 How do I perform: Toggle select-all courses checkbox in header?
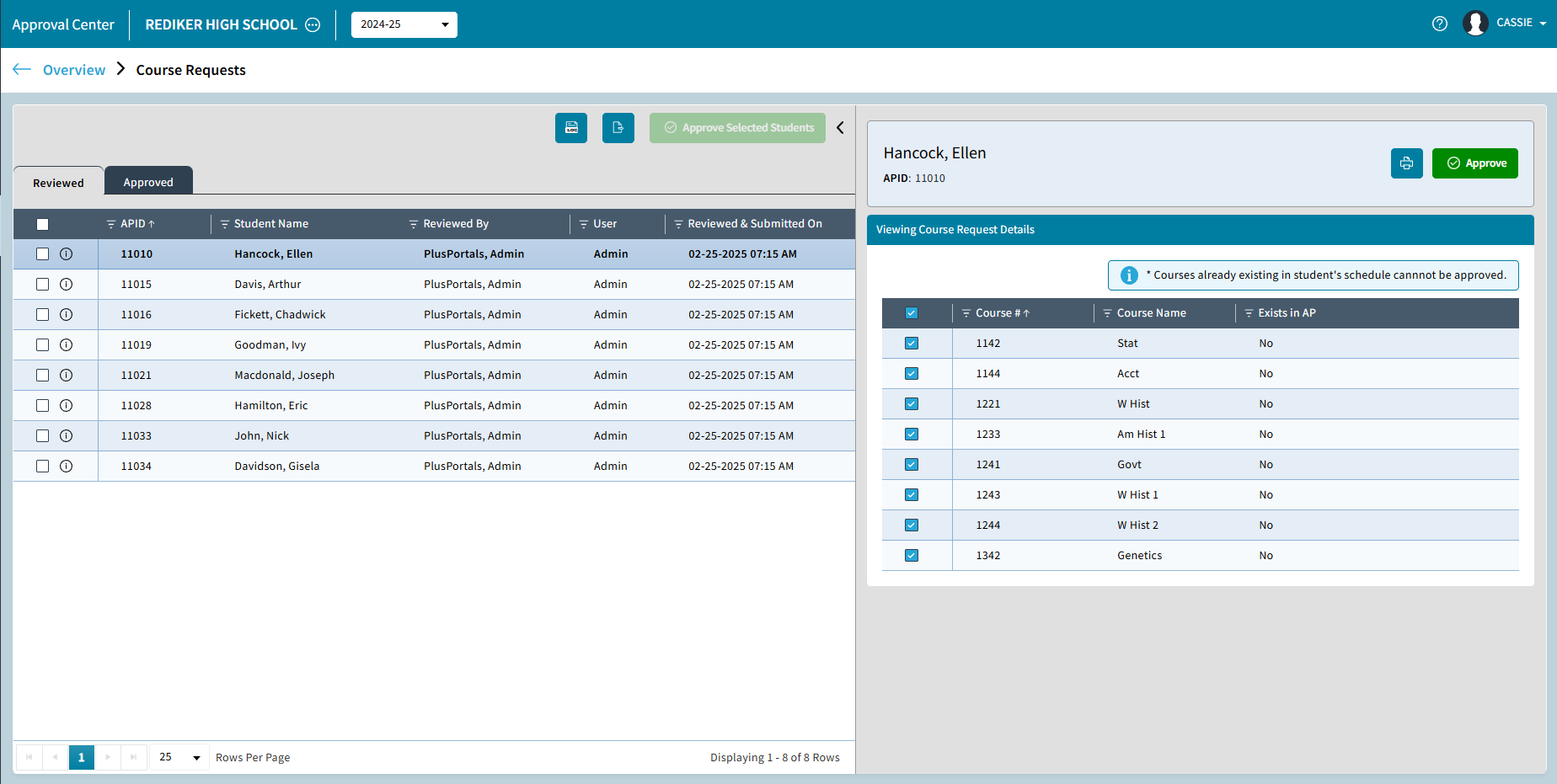point(912,313)
